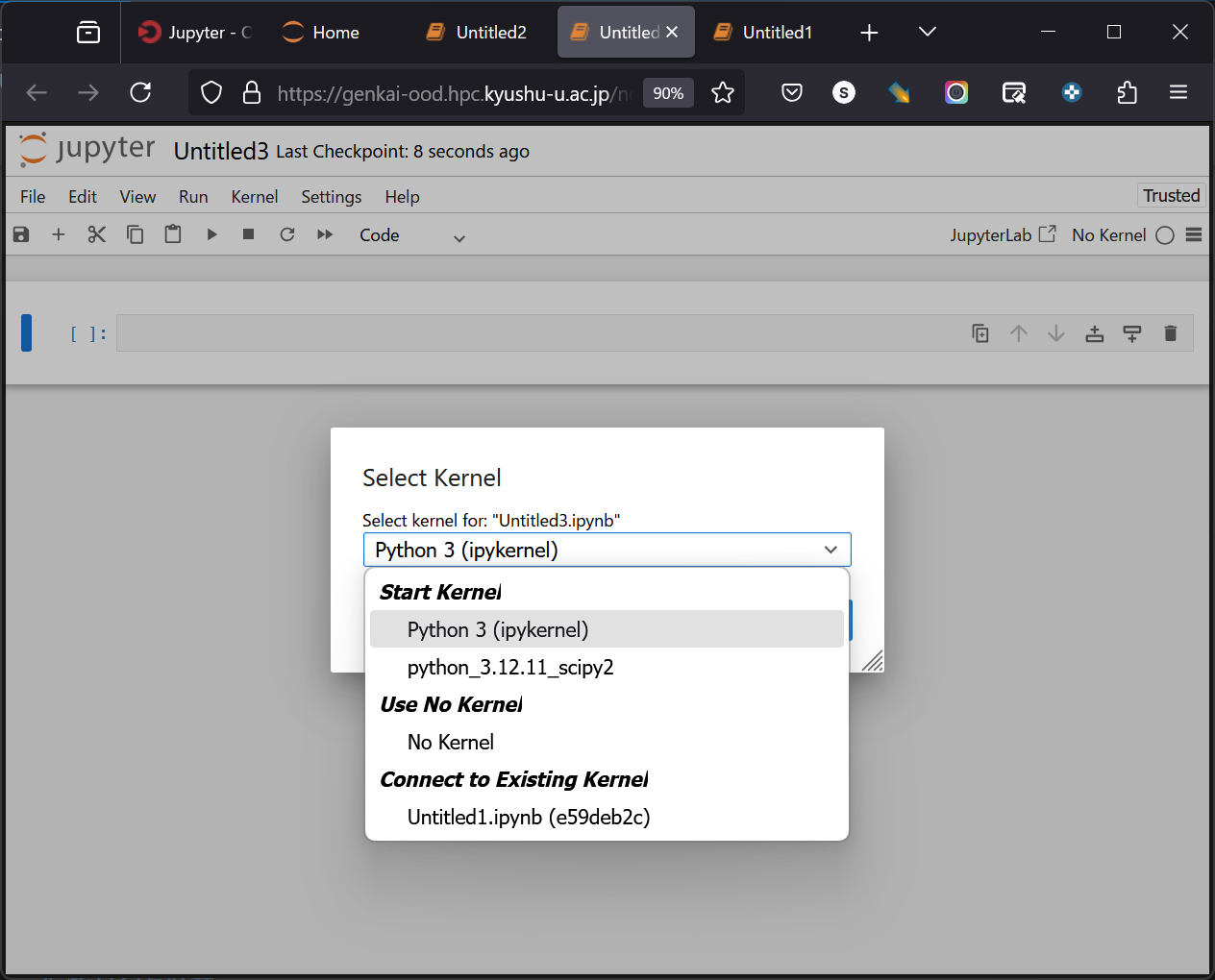Duplicate the cell with the cell toolbar icon
Viewport: 1215px width, 980px height.
(980, 333)
